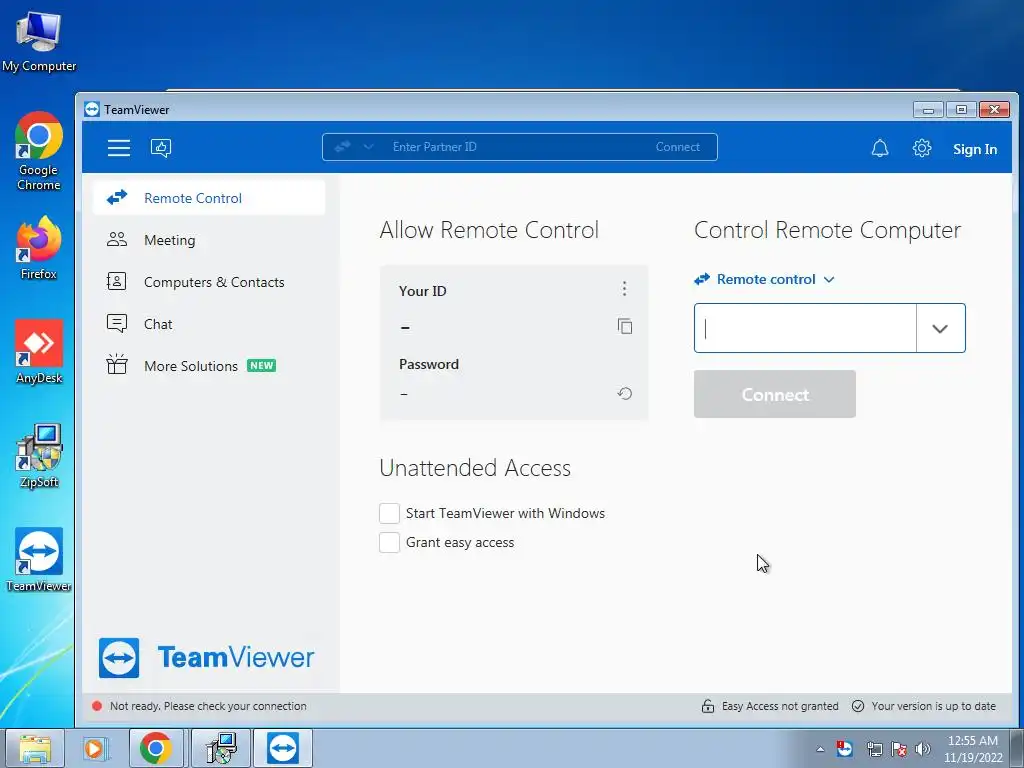Click the large gray Connect button
Screen dimensions: 1024x768
(x=775, y=394)
